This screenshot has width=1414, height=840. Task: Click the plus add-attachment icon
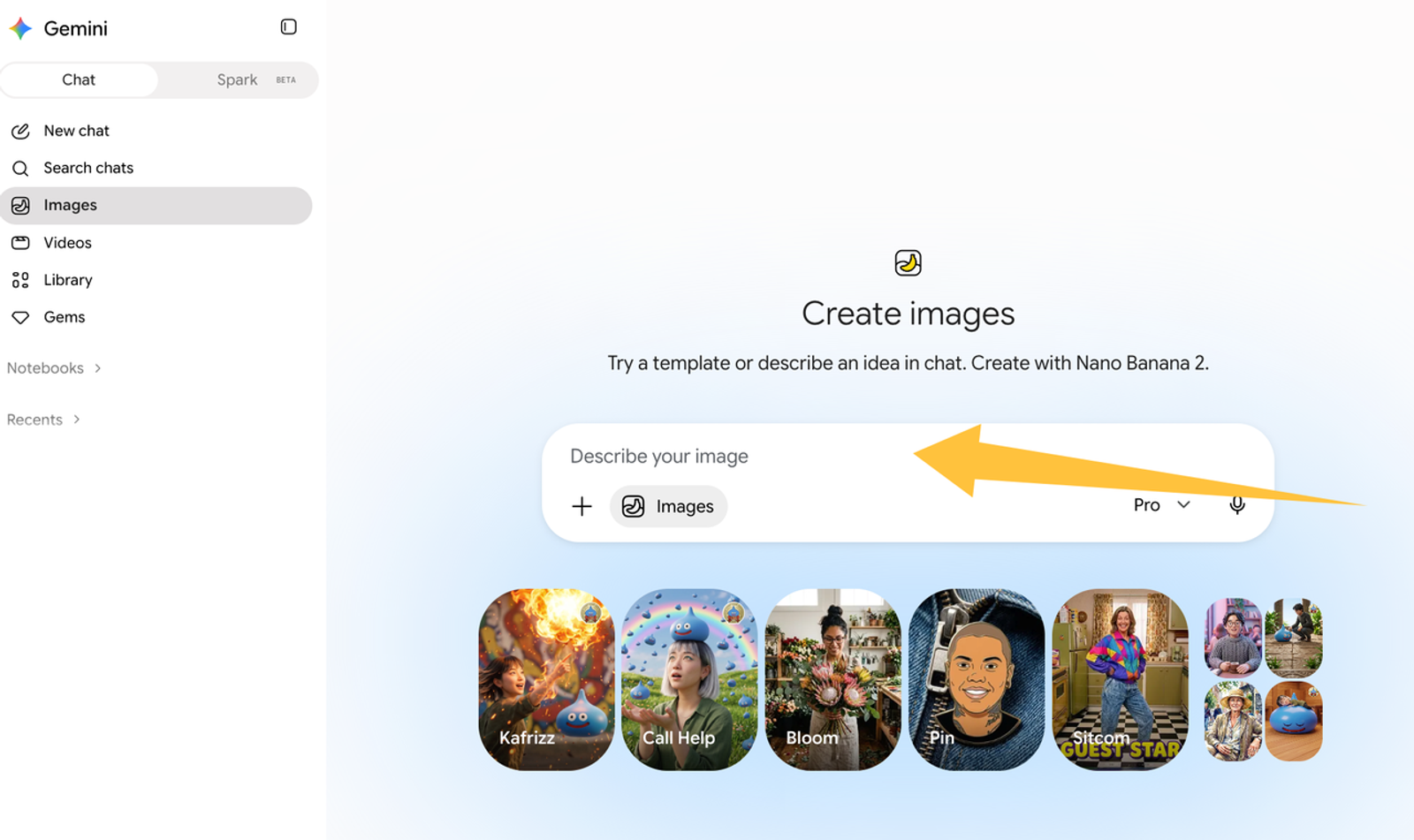[x=582, y=506]
